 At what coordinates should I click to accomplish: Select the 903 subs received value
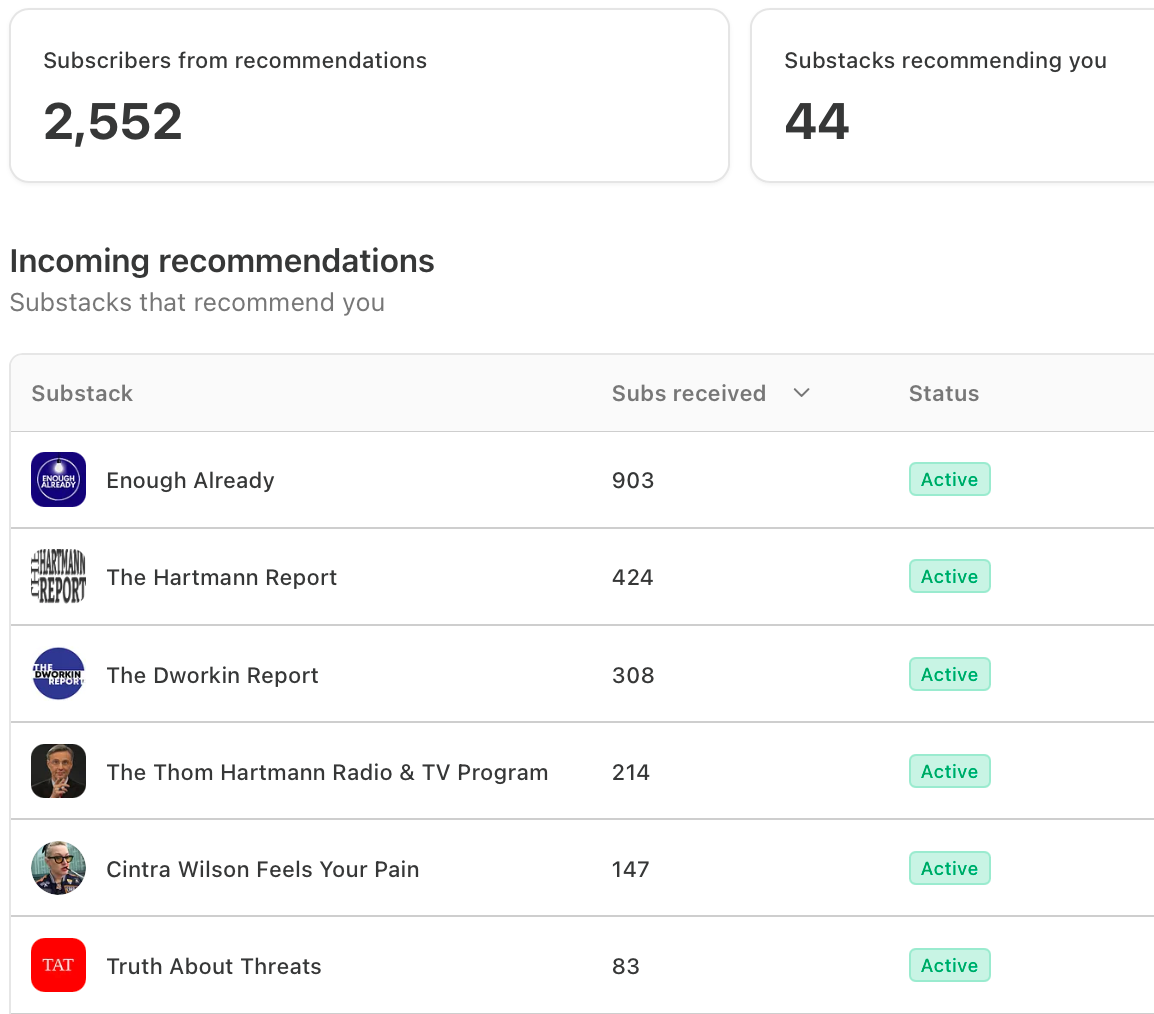633,480
